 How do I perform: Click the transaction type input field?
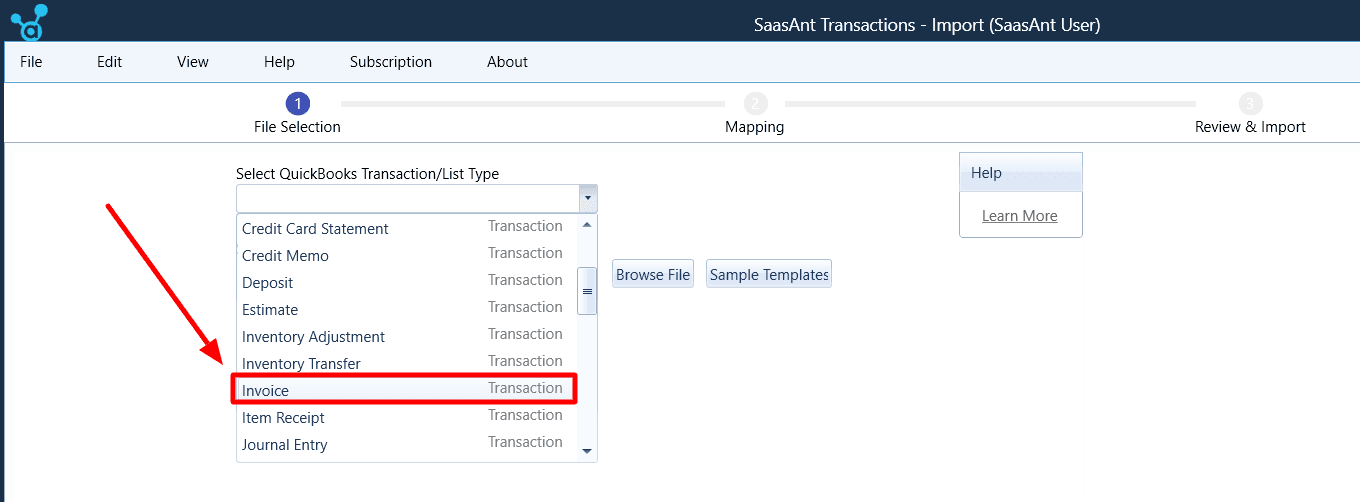[x=408, y=198]
